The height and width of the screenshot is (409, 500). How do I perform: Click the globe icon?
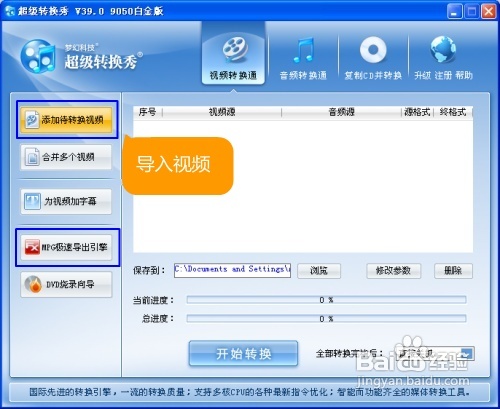pyautogui.click(x=443, y=49)
